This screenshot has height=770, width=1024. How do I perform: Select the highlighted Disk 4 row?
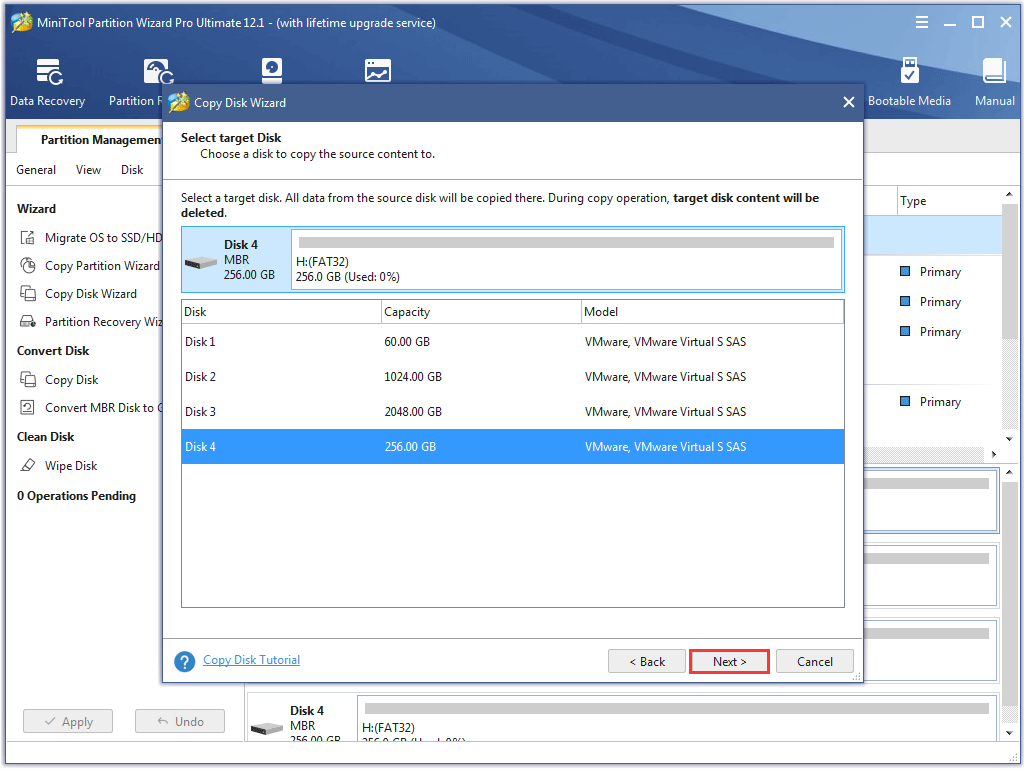point(513,447)
